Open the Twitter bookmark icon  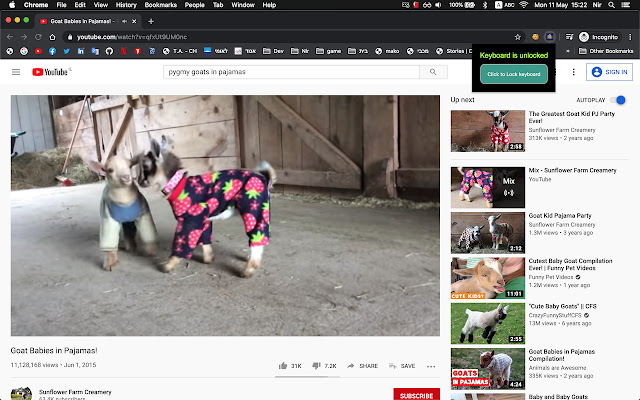coord(67,51)
